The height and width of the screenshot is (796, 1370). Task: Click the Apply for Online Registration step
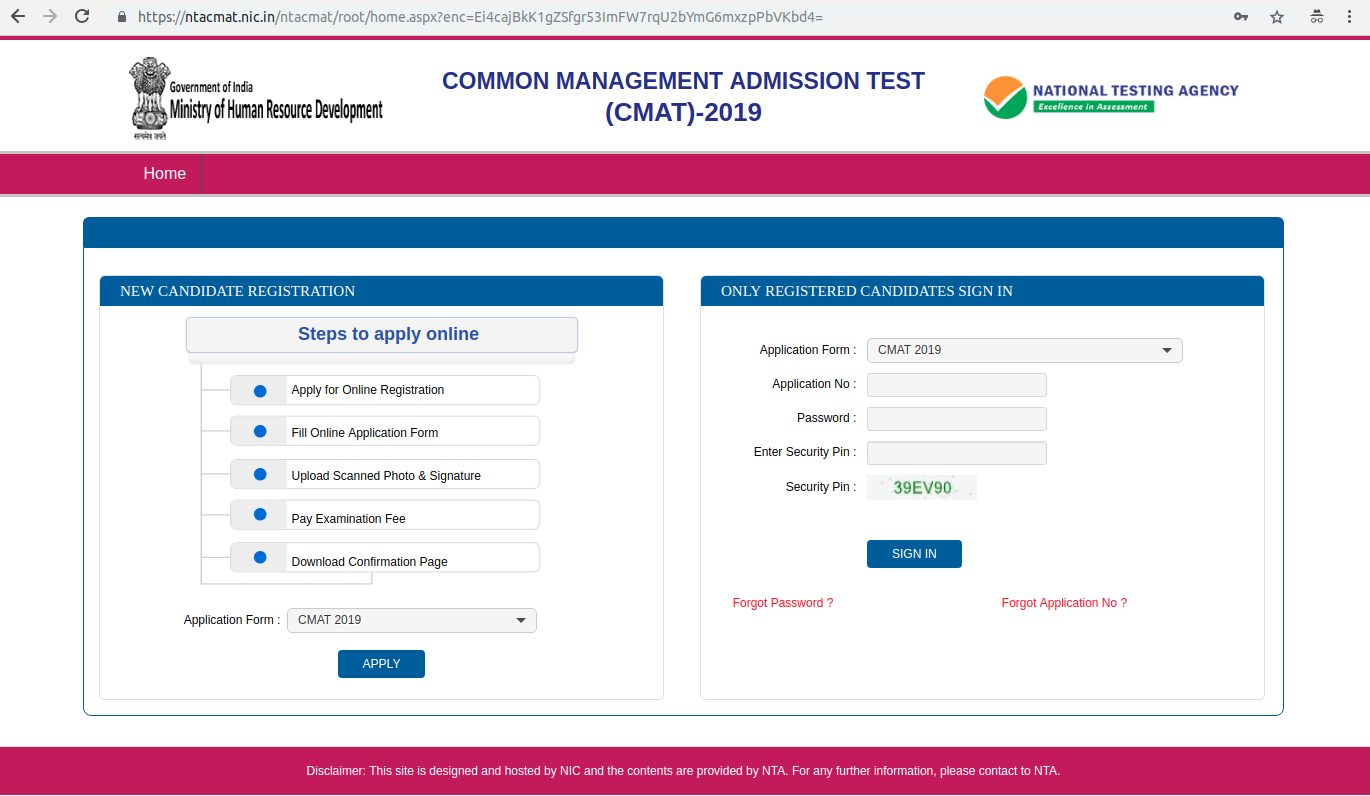[385, 390]
